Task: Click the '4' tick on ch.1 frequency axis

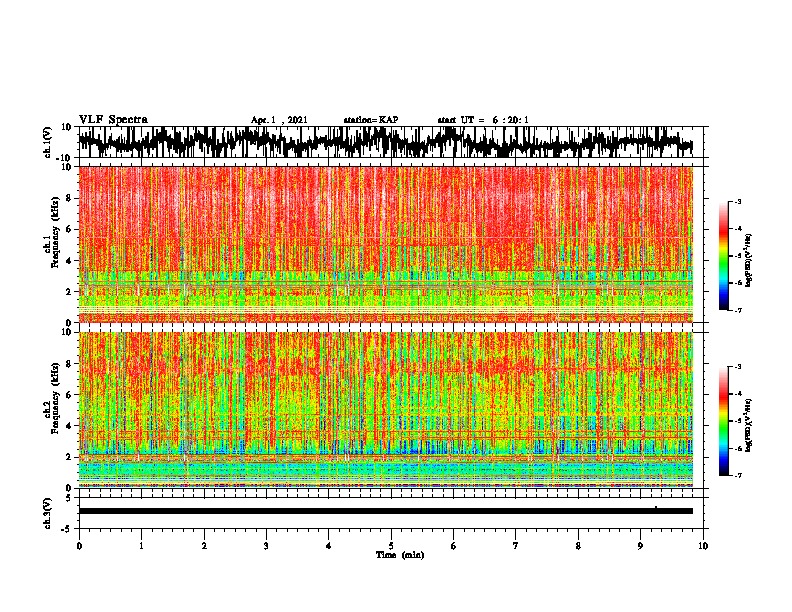Action: pyautogui.click(x=70, y=261)
